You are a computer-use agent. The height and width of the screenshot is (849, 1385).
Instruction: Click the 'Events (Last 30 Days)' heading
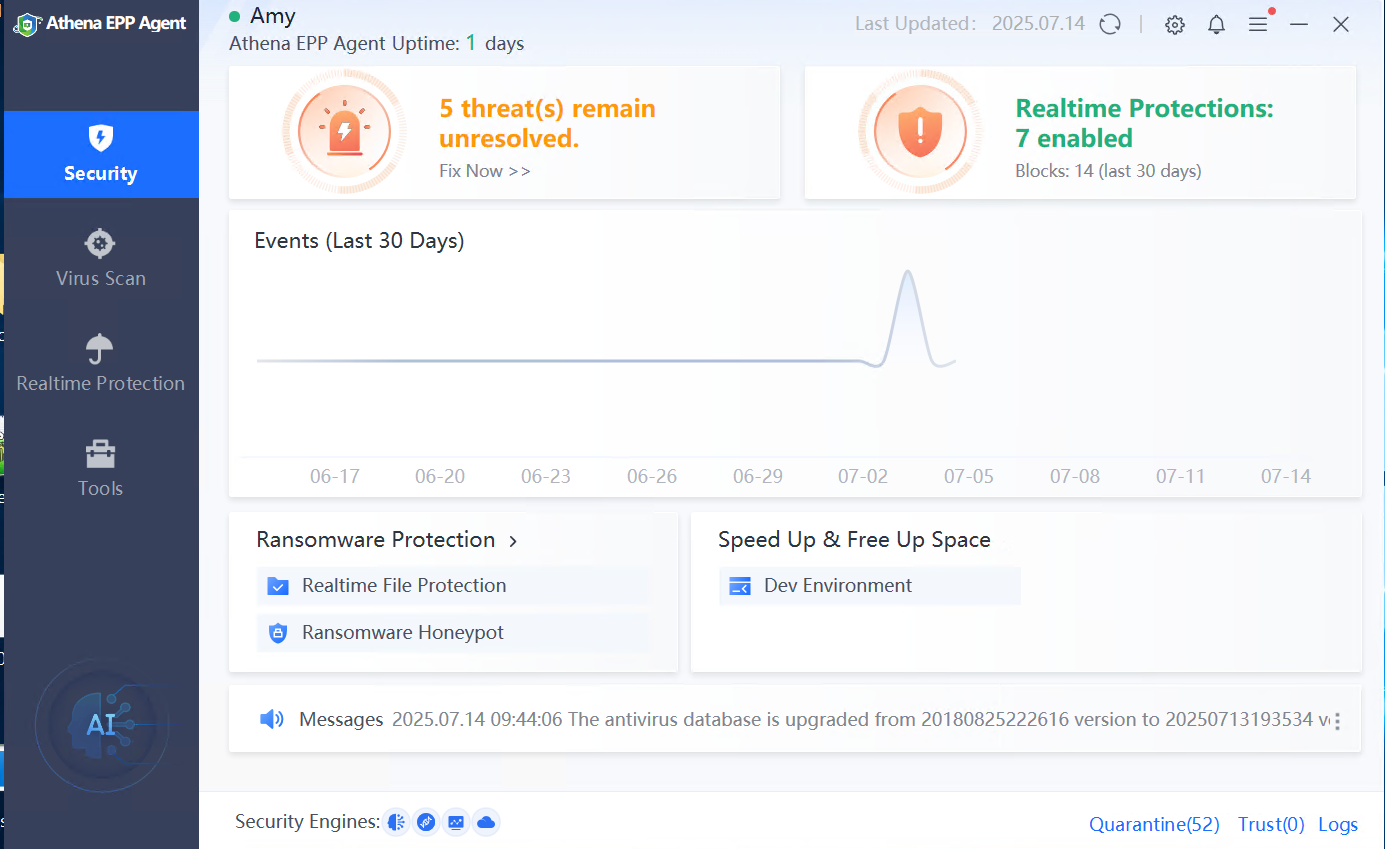[x=359, y=241]
